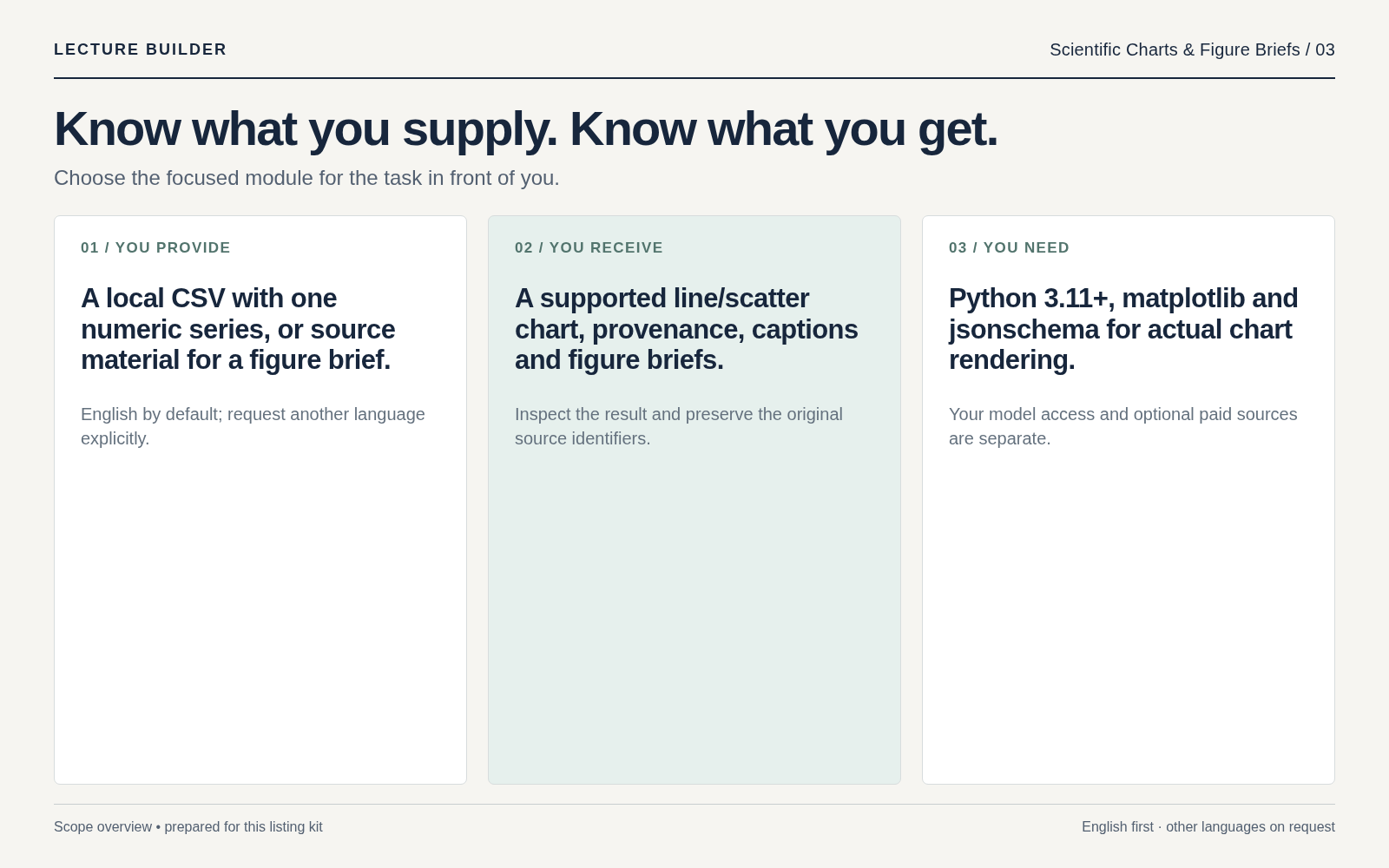1389x868 pixels.
Task: Click 'English by default' description text
Action: pyautogui.click(x=253, y=426)
